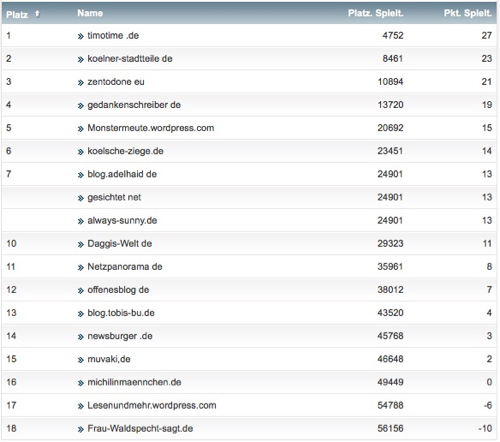Select the rank value 56156
This screenshot has height=442, width=500.
tap(390, 428)
